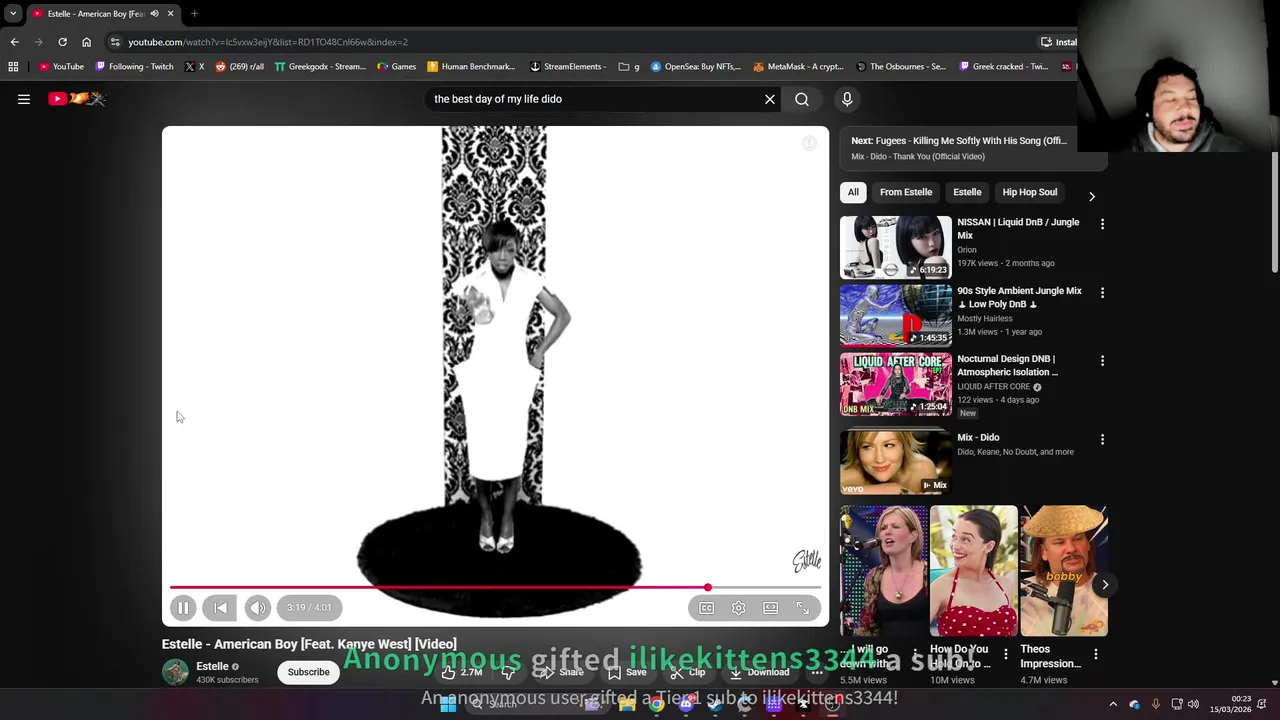Open the Following - Twitch bookmark

(x=134, y=67)
